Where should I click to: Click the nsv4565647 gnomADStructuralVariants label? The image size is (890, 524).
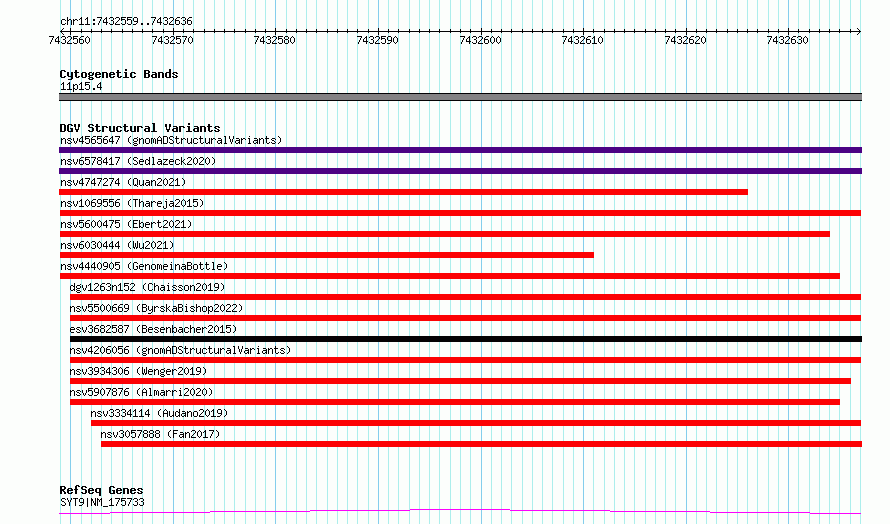click(x=171, y=140)
